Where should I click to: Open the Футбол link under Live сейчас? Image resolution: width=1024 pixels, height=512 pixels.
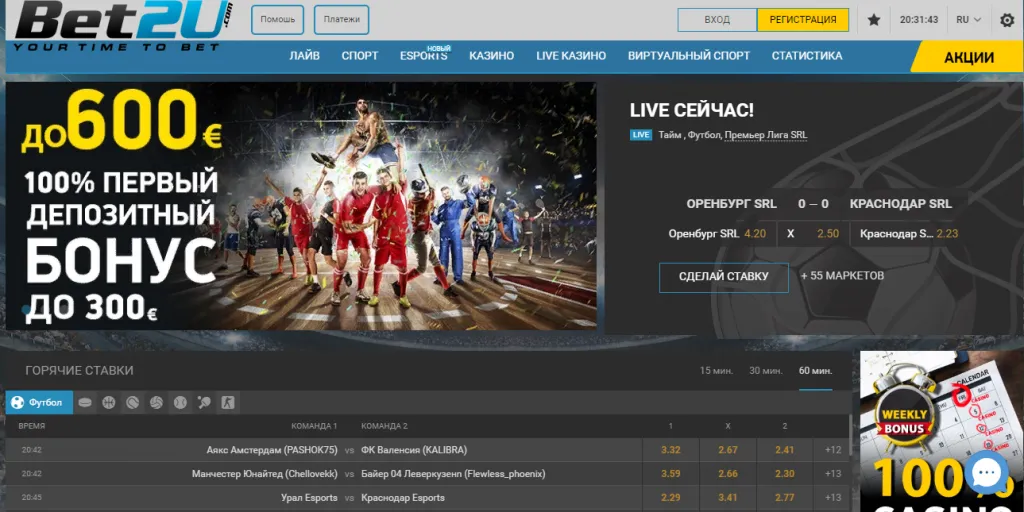pyautogui.click(x=705, y=135)
